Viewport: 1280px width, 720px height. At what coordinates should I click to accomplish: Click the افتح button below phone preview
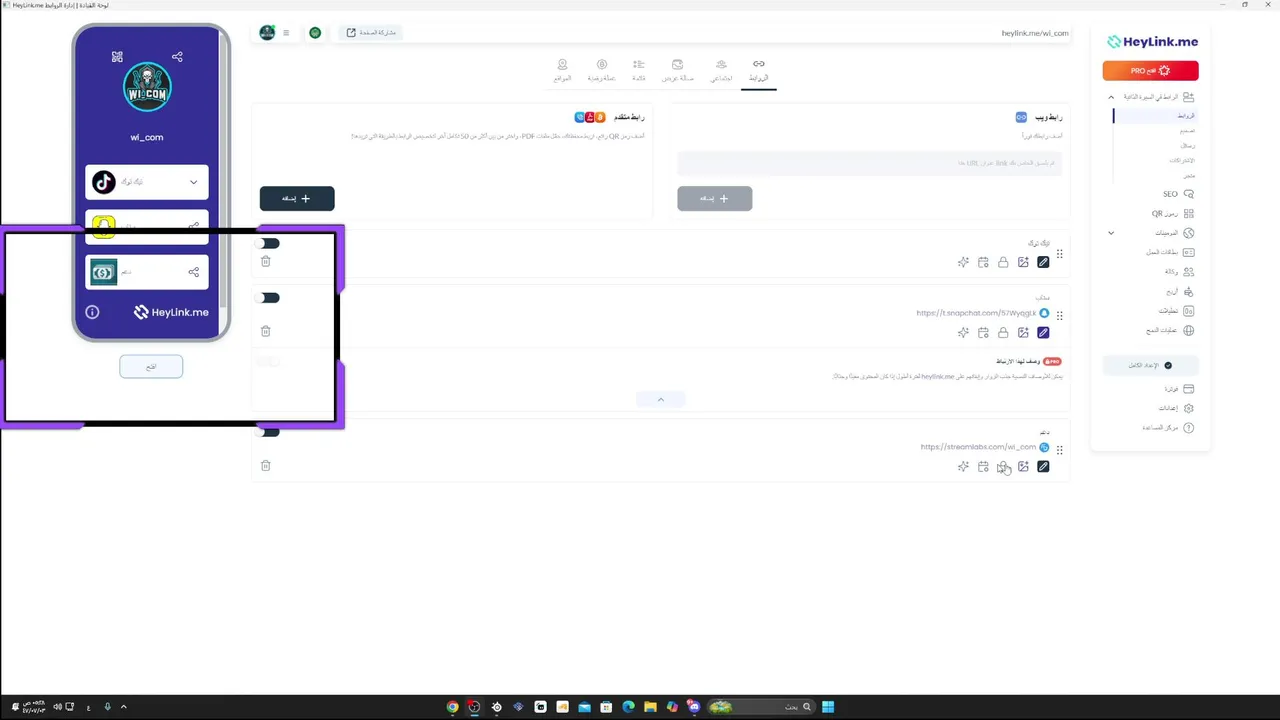coord(151,366)
